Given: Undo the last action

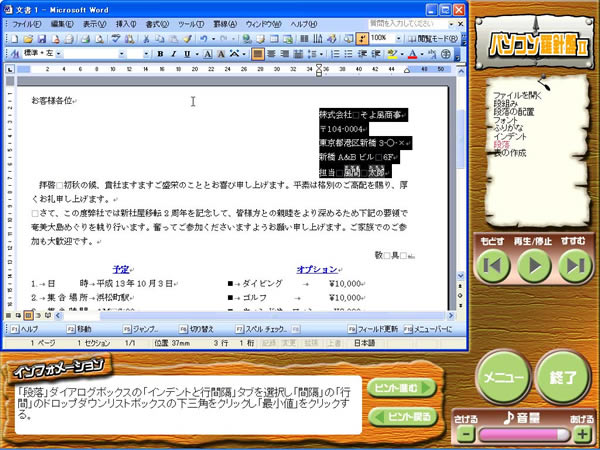Looking at the screenshot, I should [204, 39].
